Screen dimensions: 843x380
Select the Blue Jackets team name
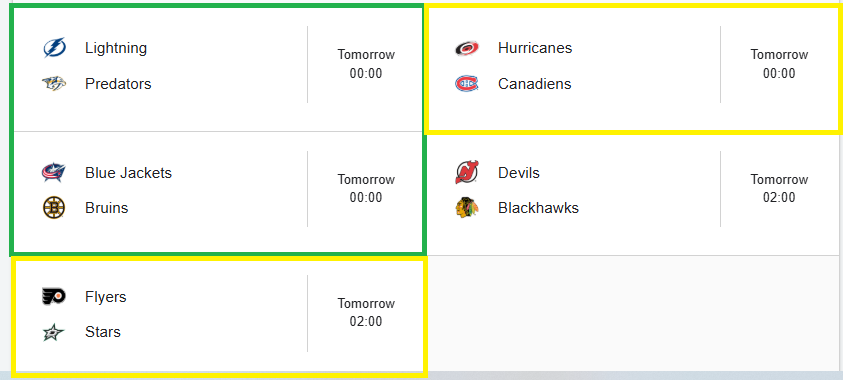coord(128,173)
